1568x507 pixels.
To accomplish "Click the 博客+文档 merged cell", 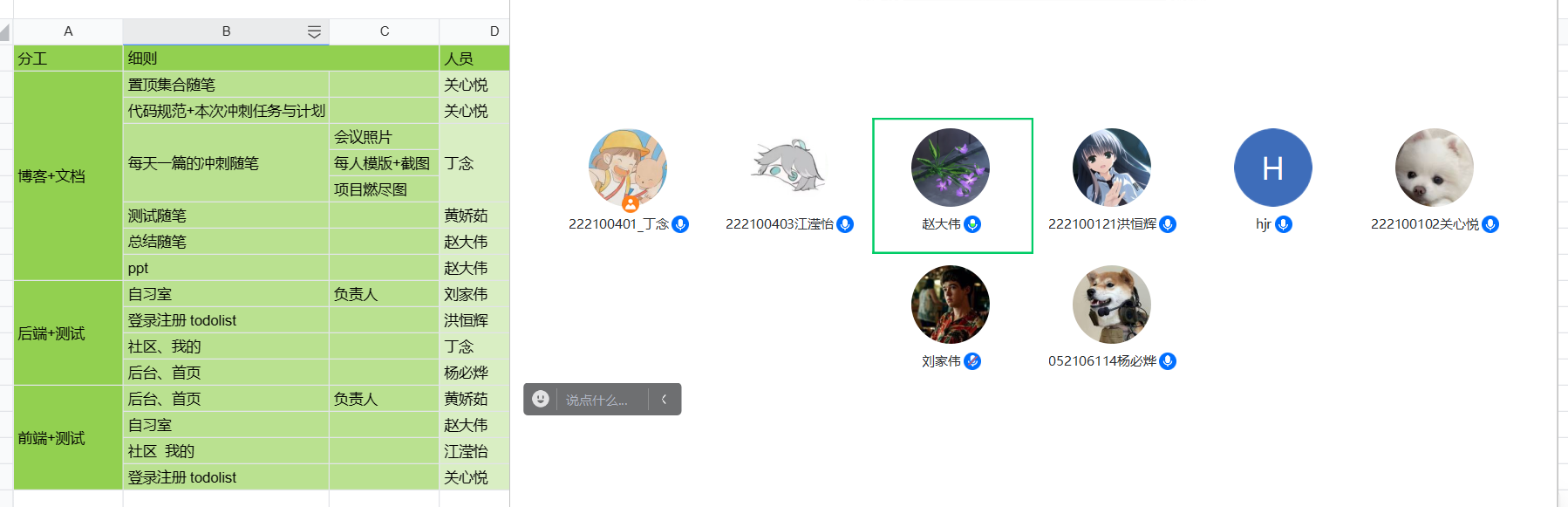I will [x=68, y=176].
